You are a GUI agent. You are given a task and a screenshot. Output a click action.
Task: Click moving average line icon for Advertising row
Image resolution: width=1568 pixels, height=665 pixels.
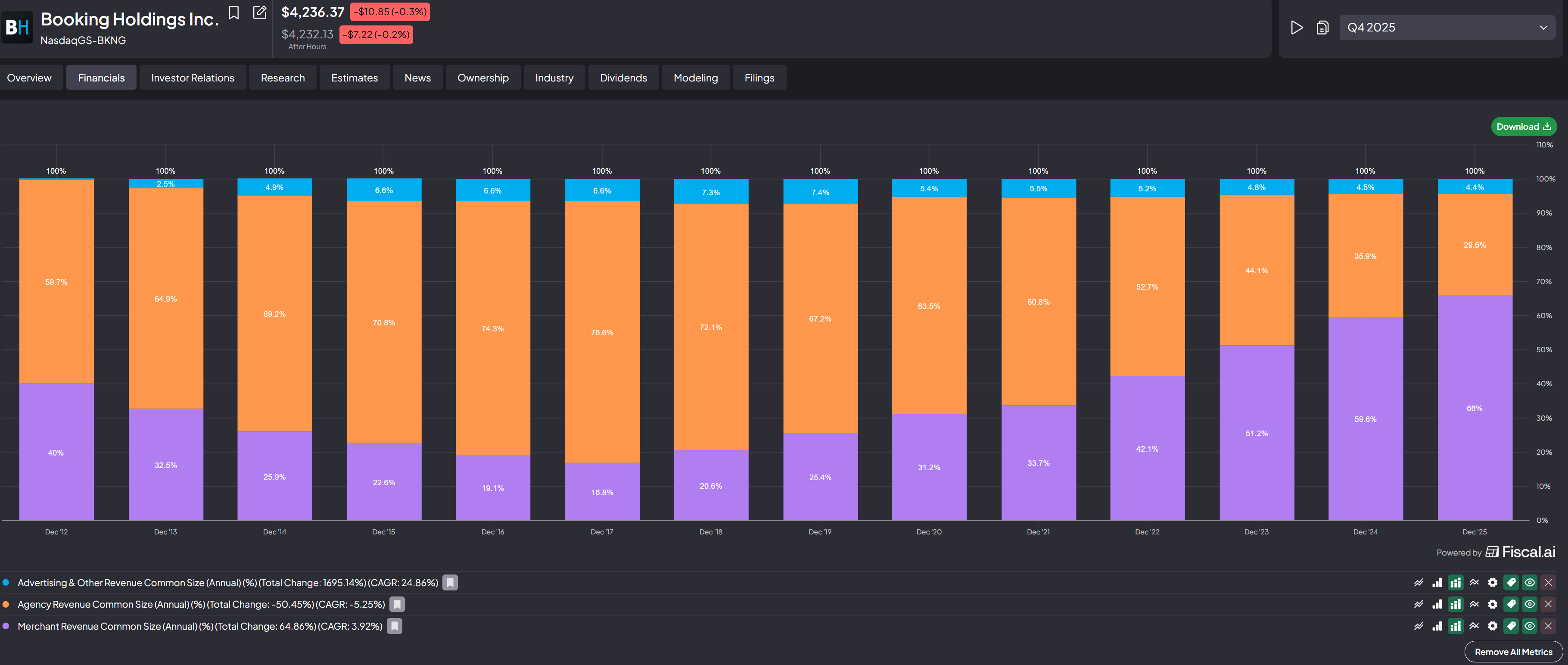[1474, 583]
